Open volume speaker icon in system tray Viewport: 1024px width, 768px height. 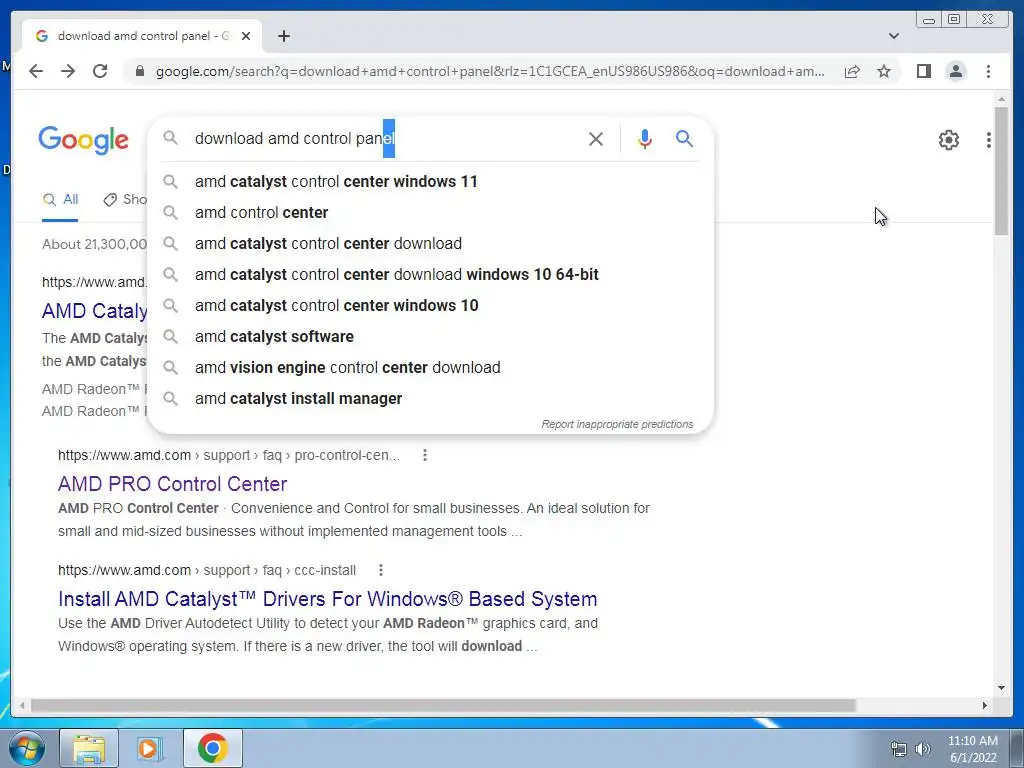922,749
